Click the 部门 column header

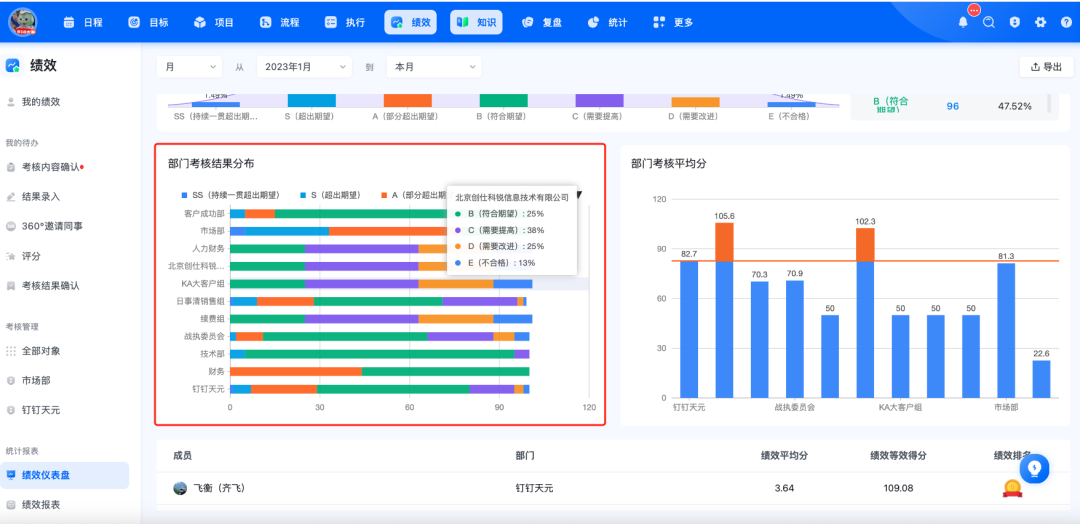(525, 456)
